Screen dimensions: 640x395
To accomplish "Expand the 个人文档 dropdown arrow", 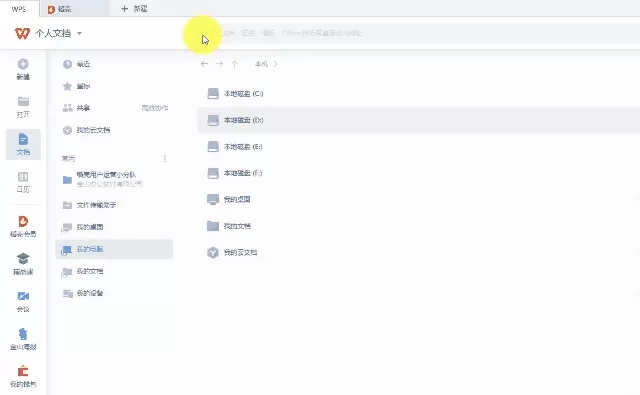I will 80,33.
